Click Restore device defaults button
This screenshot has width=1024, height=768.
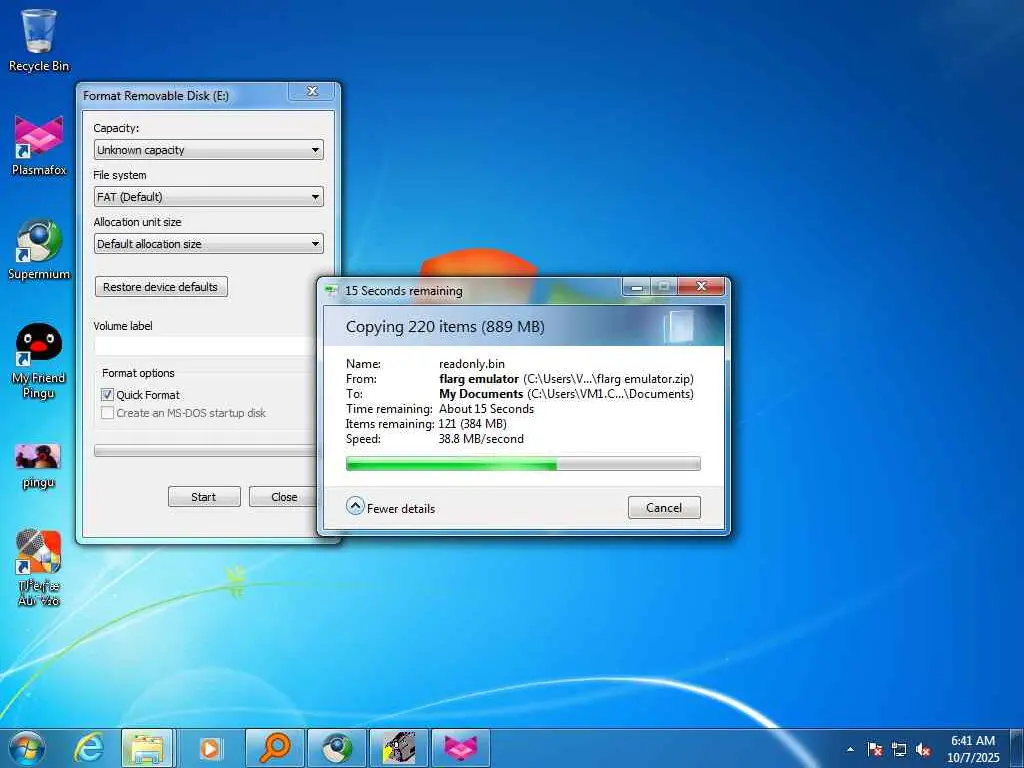tap(161, 287)
